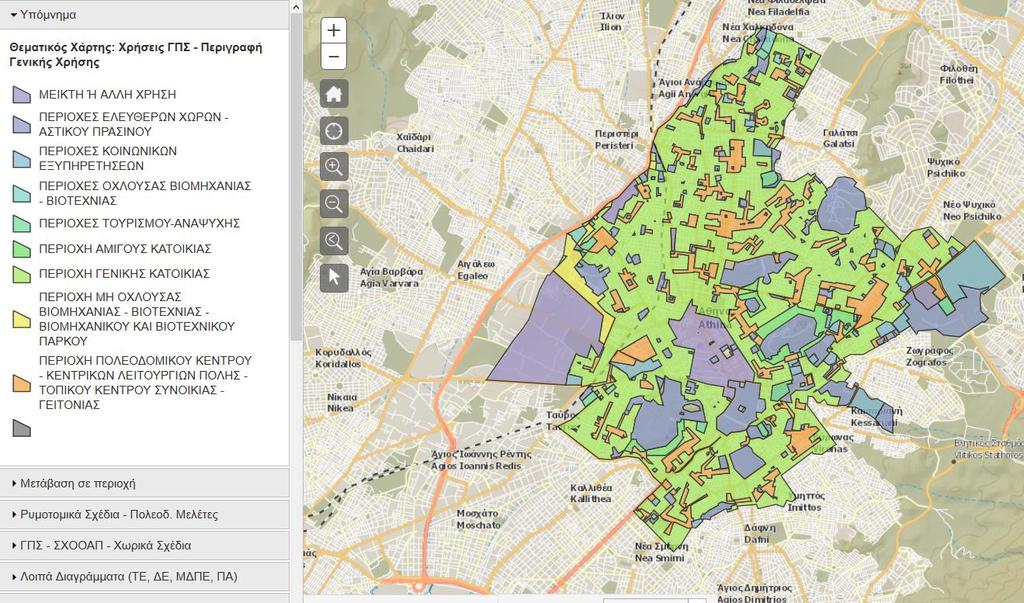Screen dimensions: 1024x603
Task: Select the arrow pointer tool
Action: [x=334, y=278]
